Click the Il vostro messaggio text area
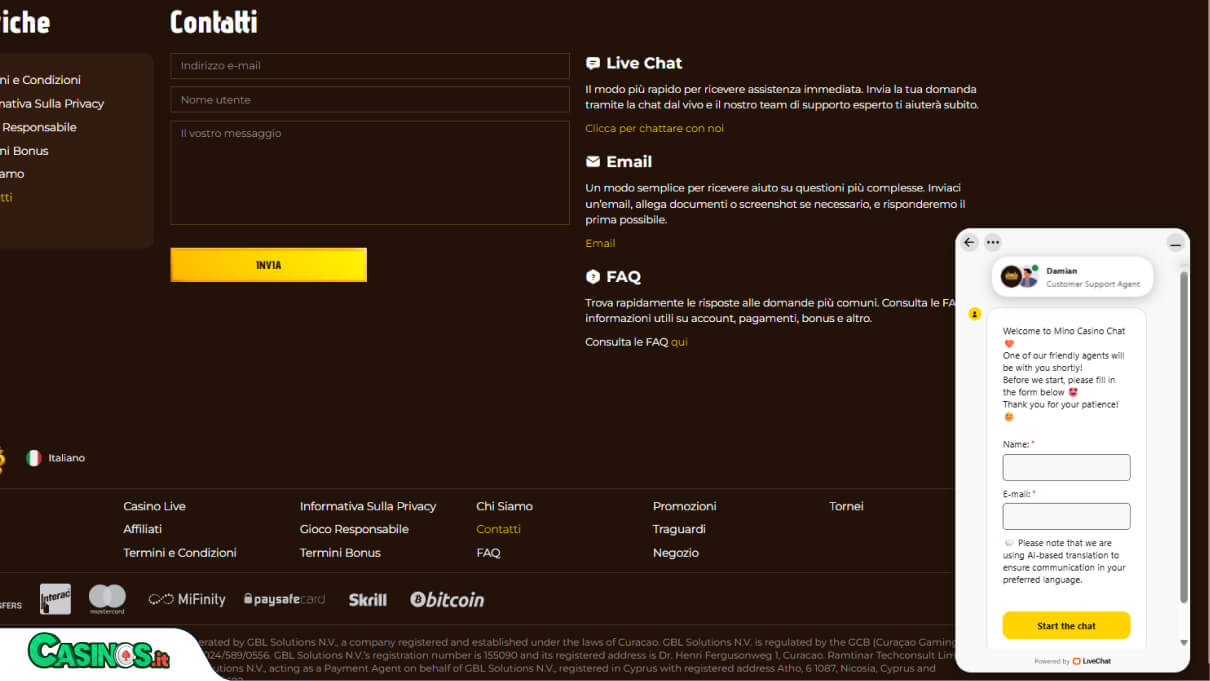Screen dimensions: 1210x681 370,173
